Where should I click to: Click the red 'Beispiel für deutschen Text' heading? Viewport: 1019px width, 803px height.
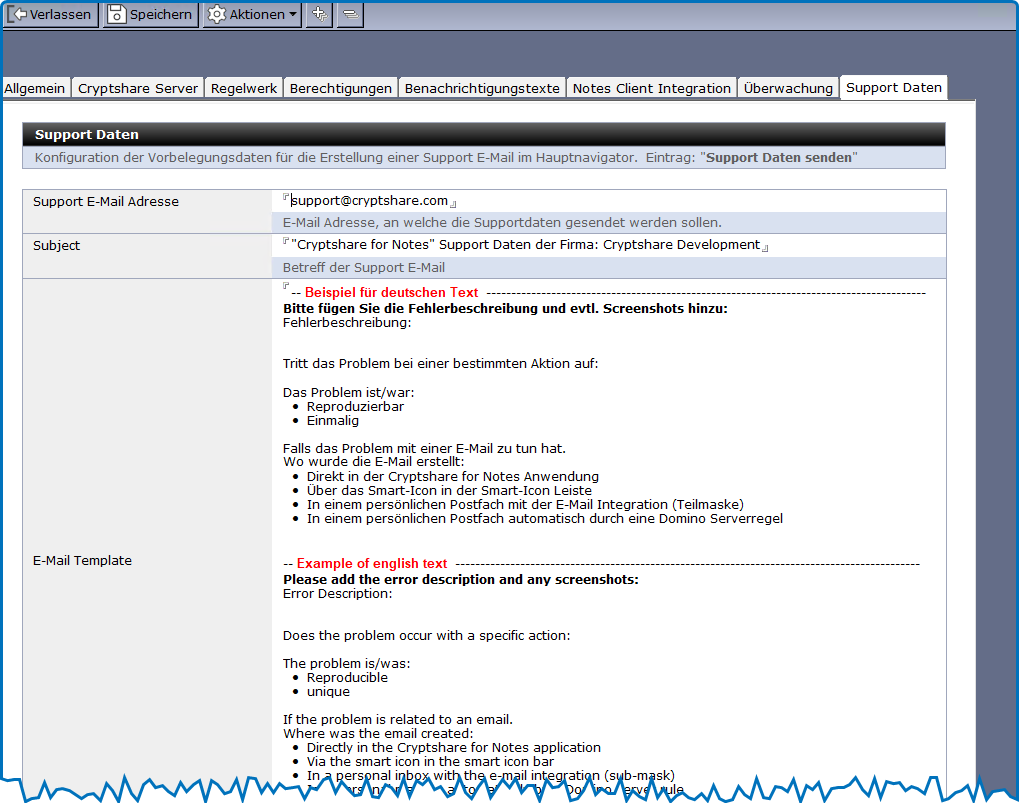pyautogui.click(x=391, y=292)
